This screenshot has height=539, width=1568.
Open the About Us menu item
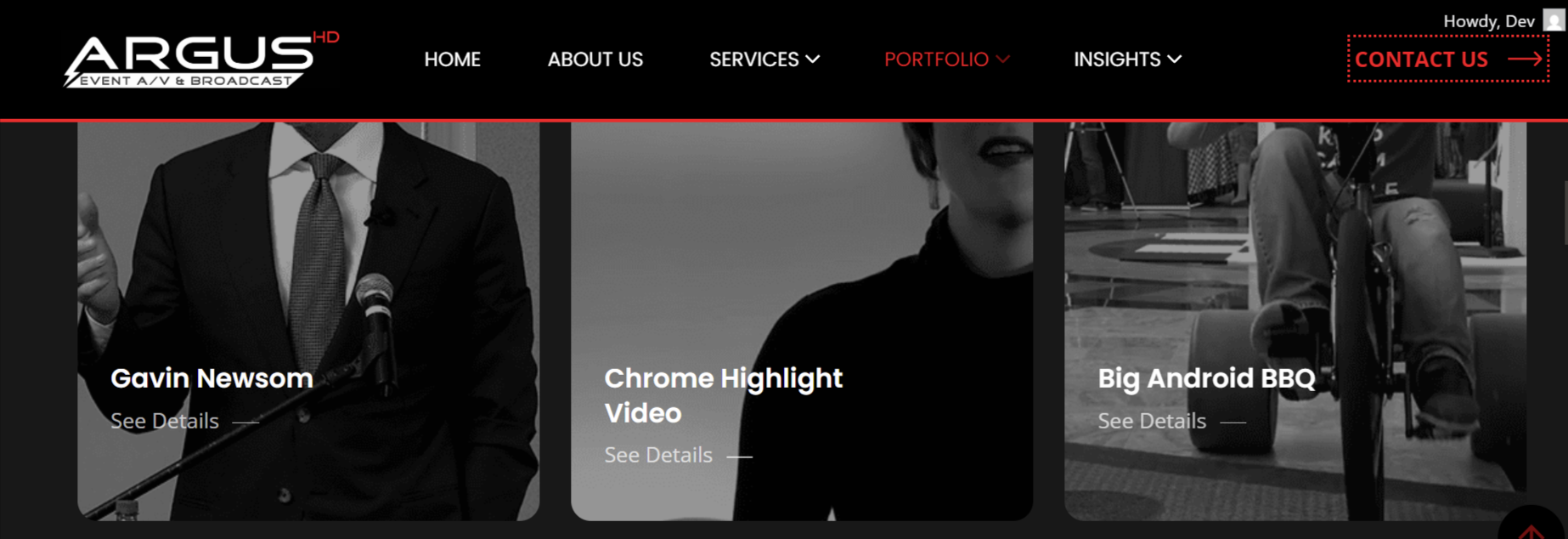(595, 60)
